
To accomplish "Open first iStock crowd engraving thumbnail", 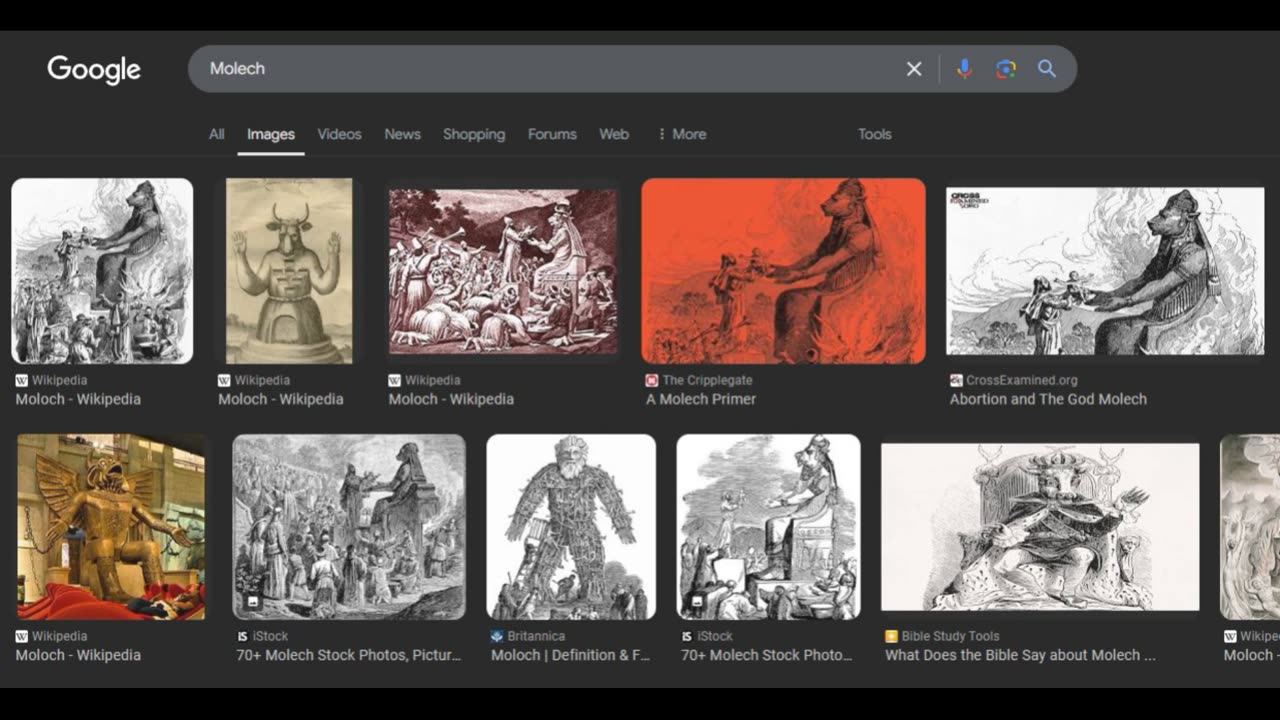I will coord(349,527).
